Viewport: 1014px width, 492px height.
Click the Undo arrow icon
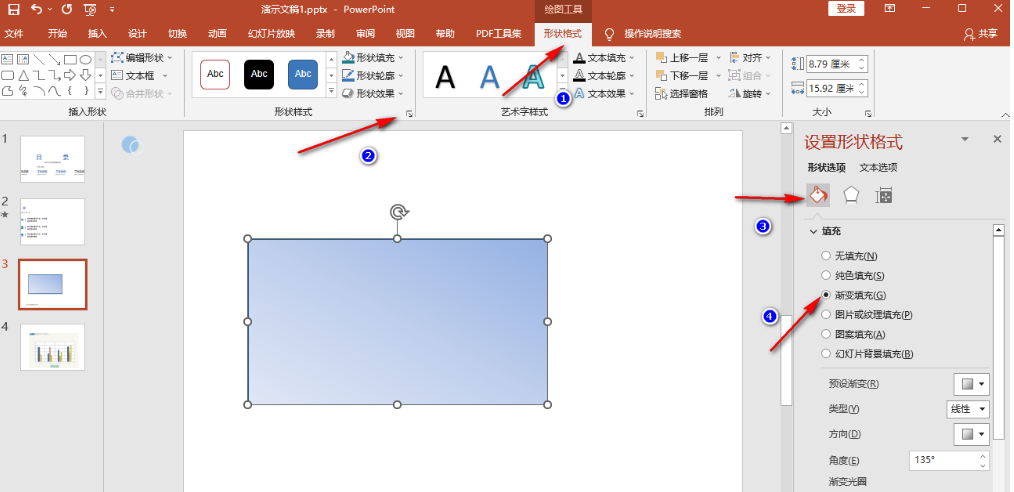37,9
